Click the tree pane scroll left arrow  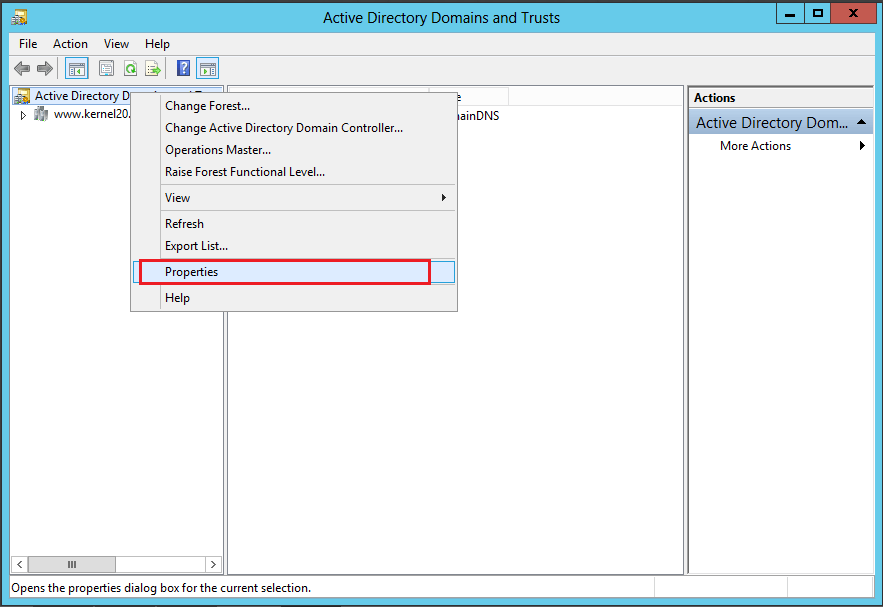[20, 564]
